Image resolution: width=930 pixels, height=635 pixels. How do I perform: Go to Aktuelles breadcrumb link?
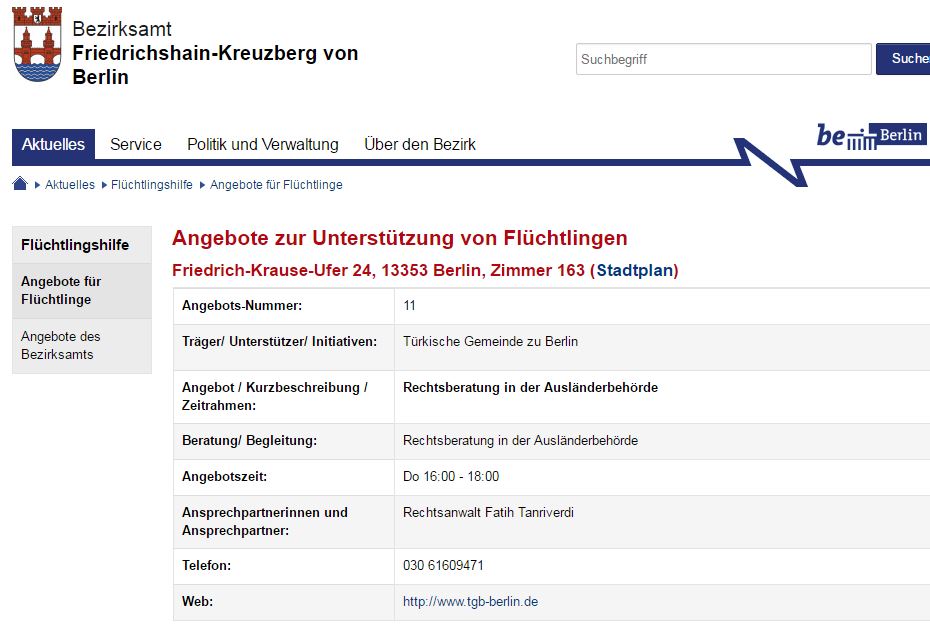click(70, 185)
